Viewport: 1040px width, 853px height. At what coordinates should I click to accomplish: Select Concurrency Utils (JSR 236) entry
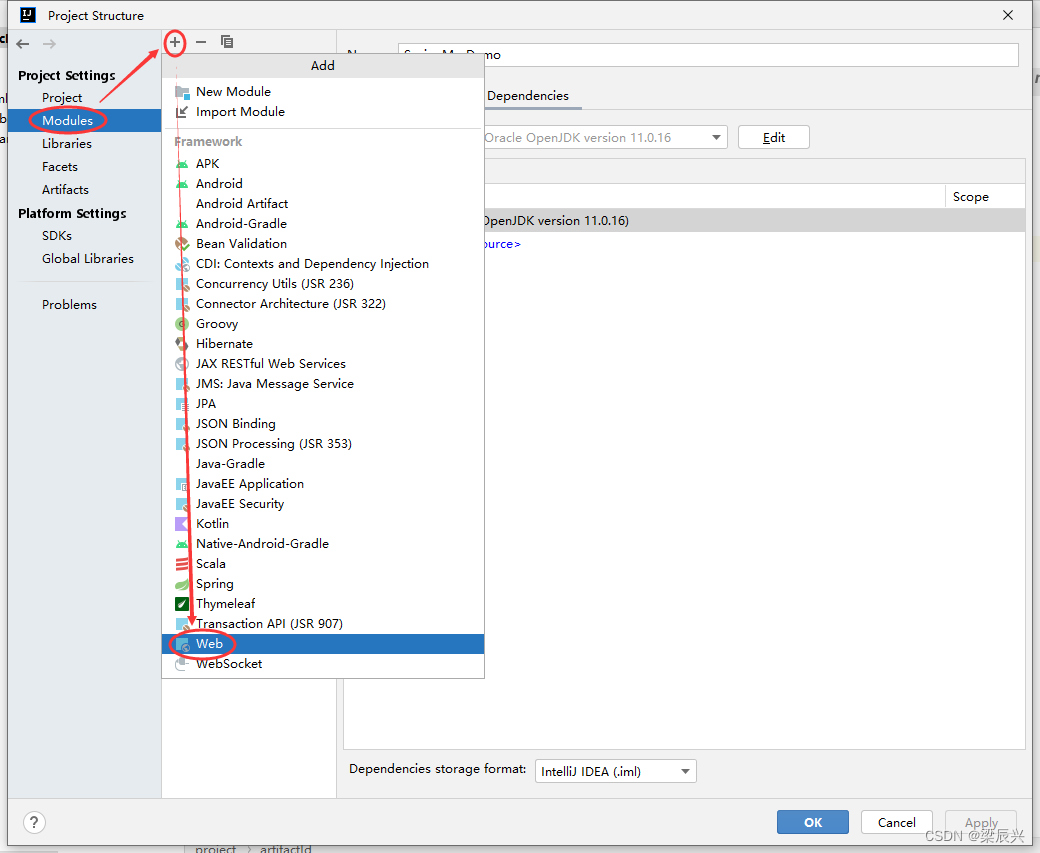pos(323,284)
